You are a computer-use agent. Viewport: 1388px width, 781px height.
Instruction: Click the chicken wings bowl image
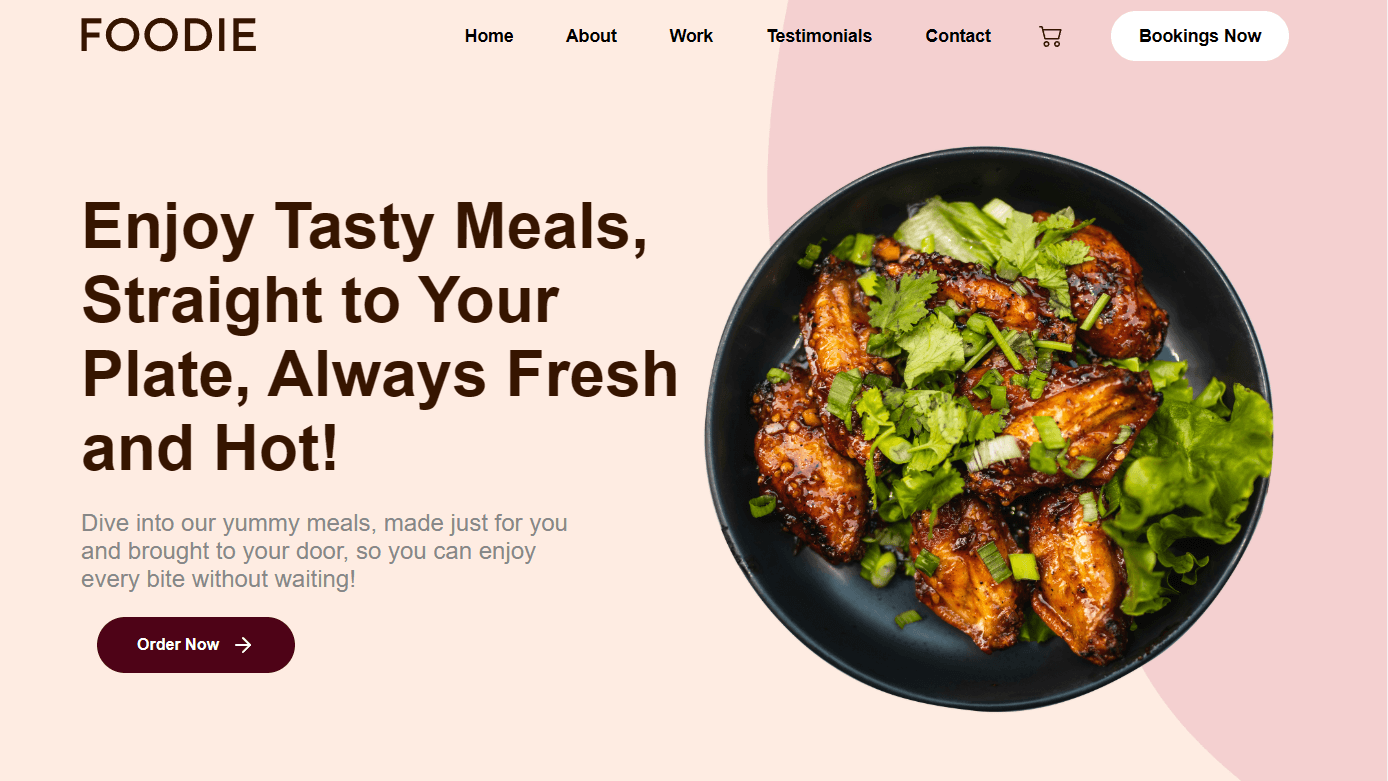989,430
